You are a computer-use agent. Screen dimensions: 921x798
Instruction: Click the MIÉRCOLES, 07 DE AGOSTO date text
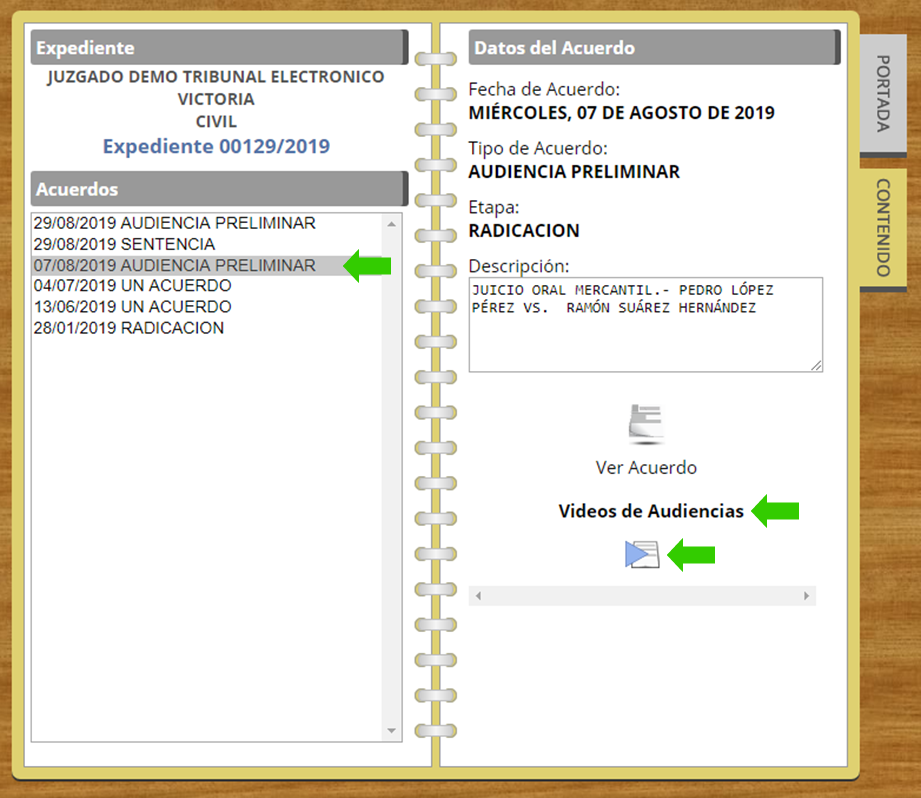621,113
